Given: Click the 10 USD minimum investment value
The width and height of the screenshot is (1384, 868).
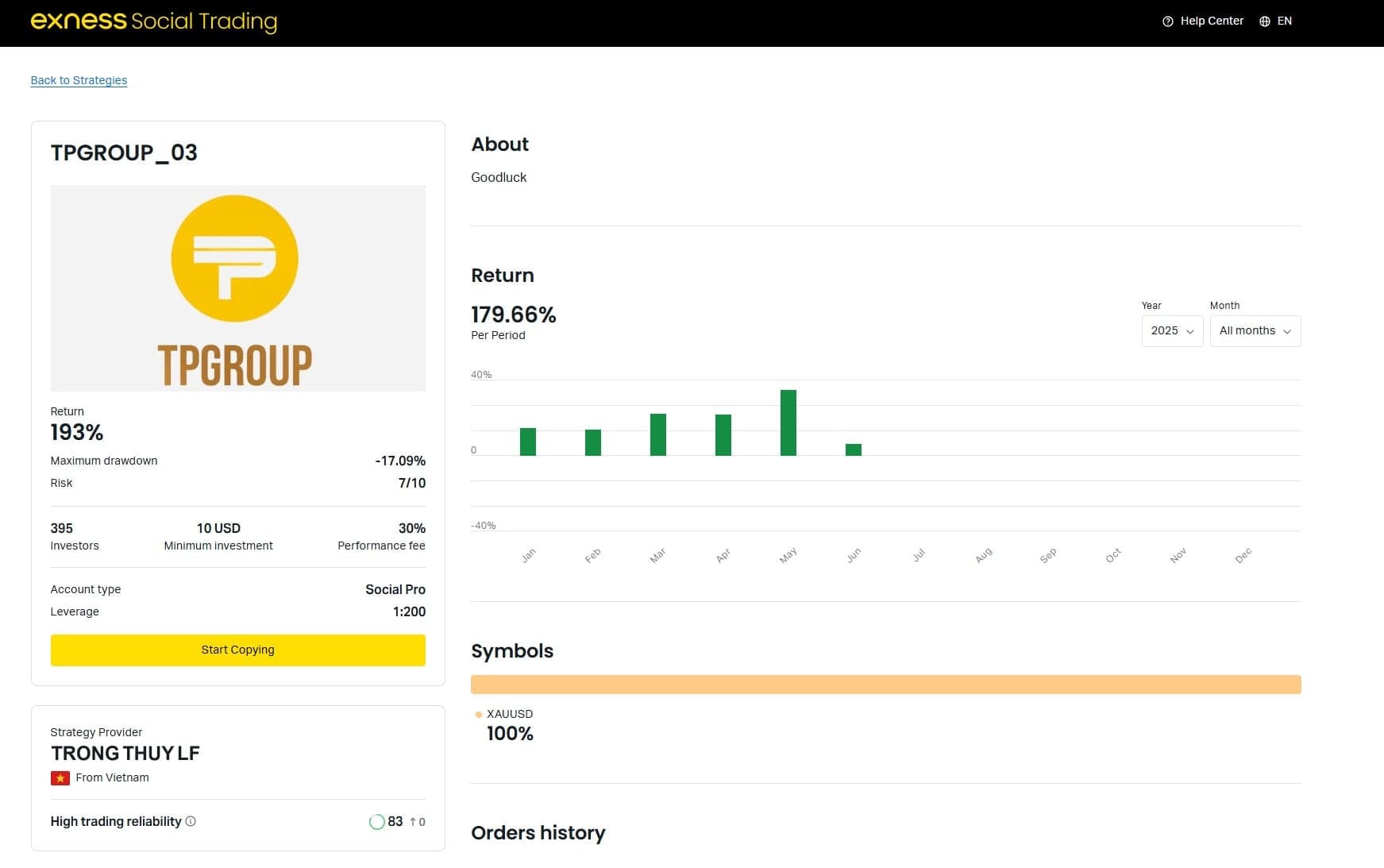Looking at the screenshot, I should [218, 528].
